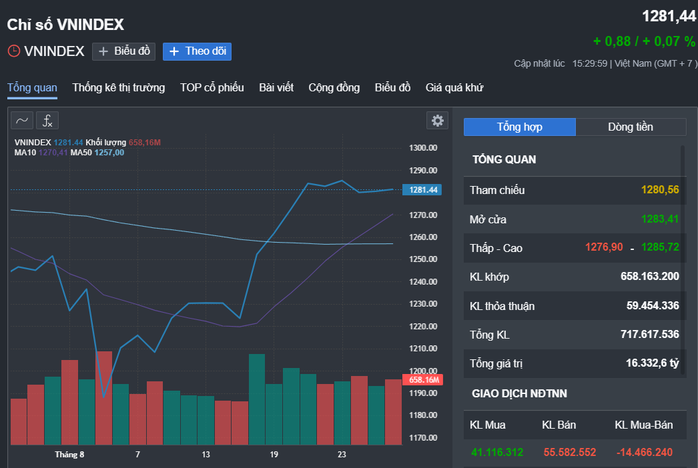This screenshot has width=698, height=468.
Task: Open the Giá quá khứ tab
Action: [x=454, y=87]
